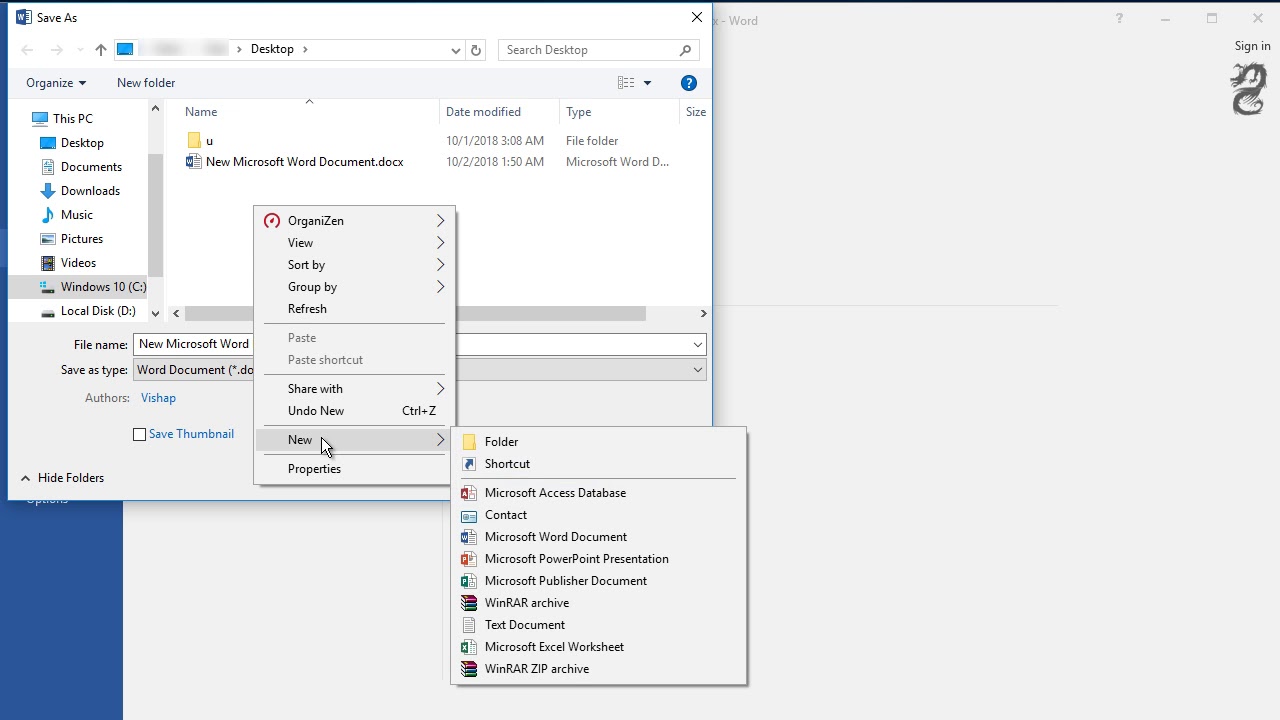Open the Sort by submenu
This screenshot has width=1280, height=720.
pos(355,265)
